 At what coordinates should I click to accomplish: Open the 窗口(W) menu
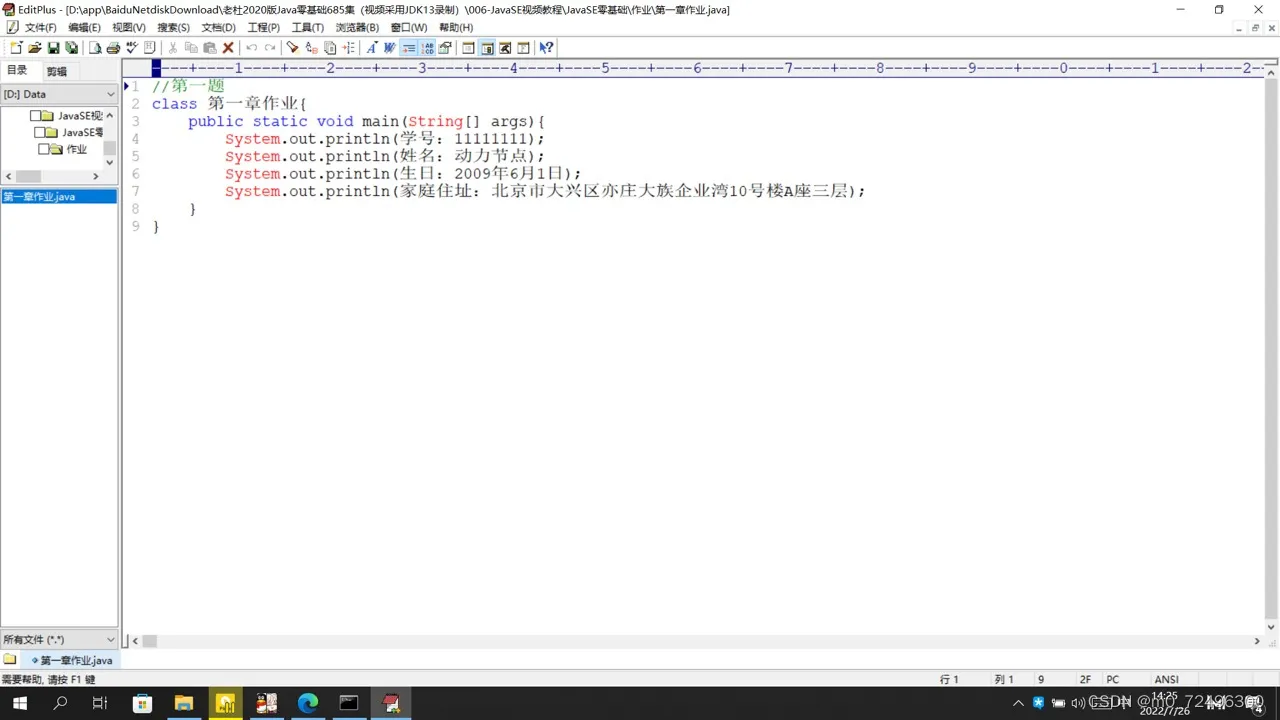click(x=408, y=27)
